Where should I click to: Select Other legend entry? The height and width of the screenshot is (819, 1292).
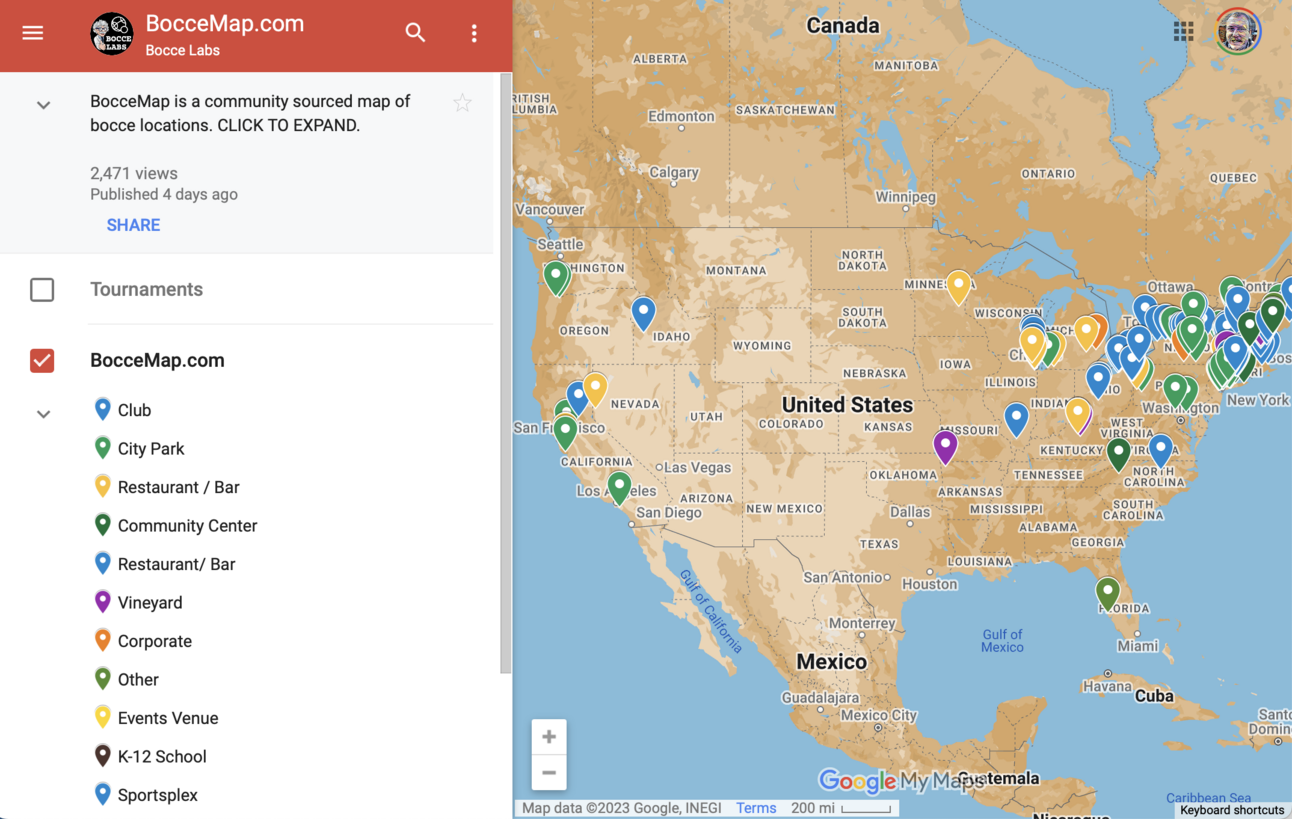[138, 680]
